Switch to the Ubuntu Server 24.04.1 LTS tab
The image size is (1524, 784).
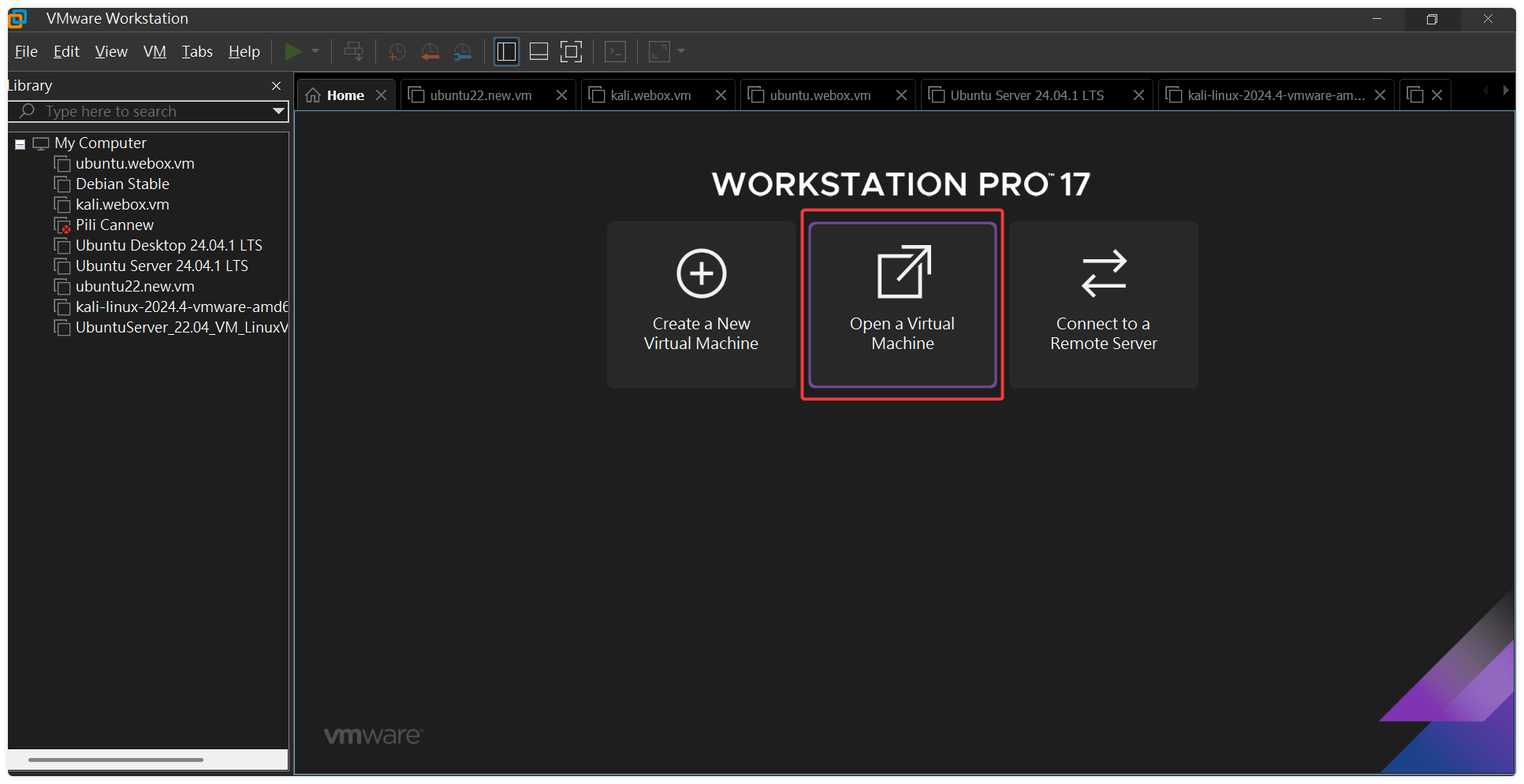point(1027,95)
